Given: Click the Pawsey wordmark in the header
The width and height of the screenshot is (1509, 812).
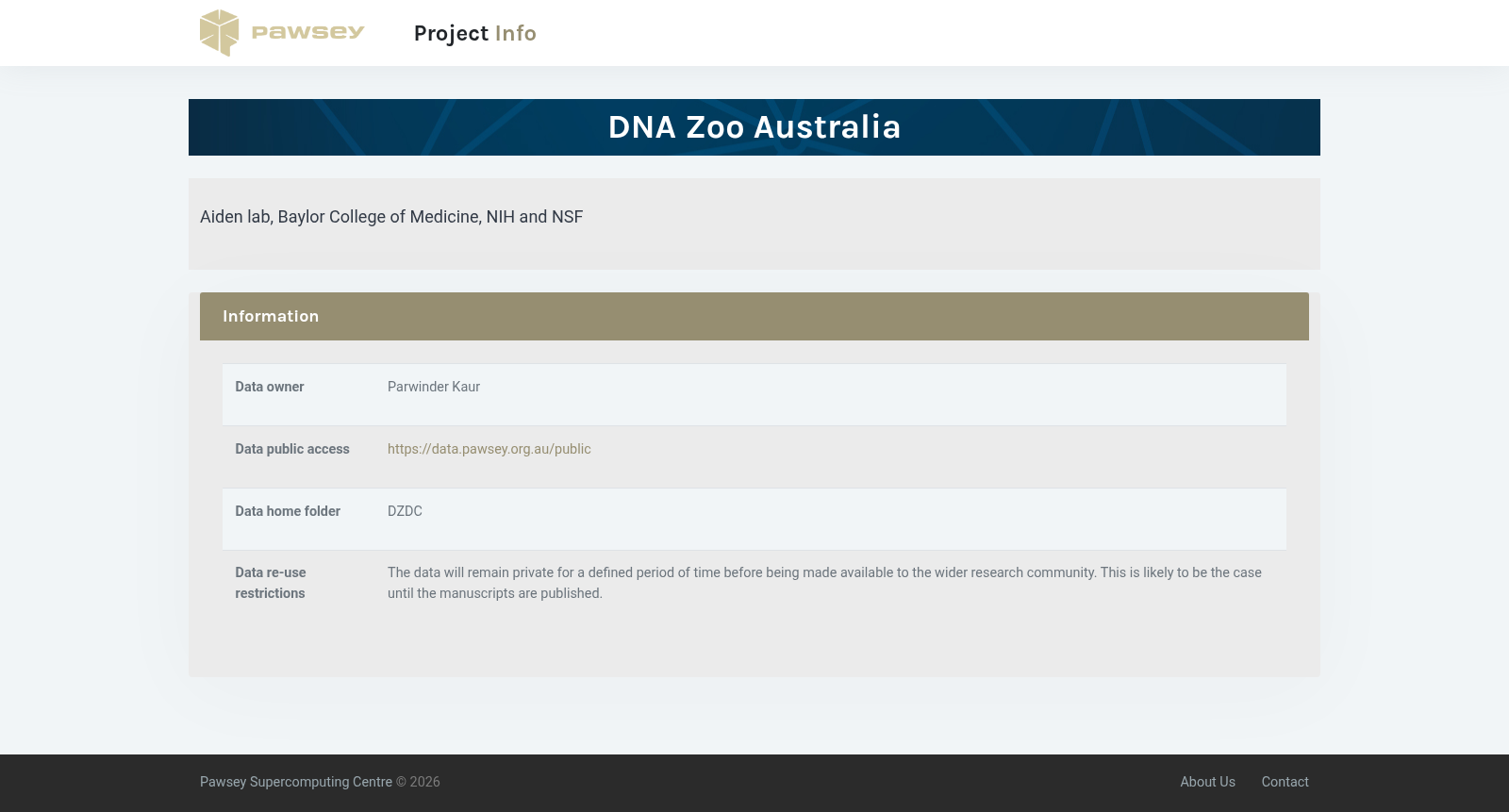Looking at the screenshot, I should [x=307, y=33].
